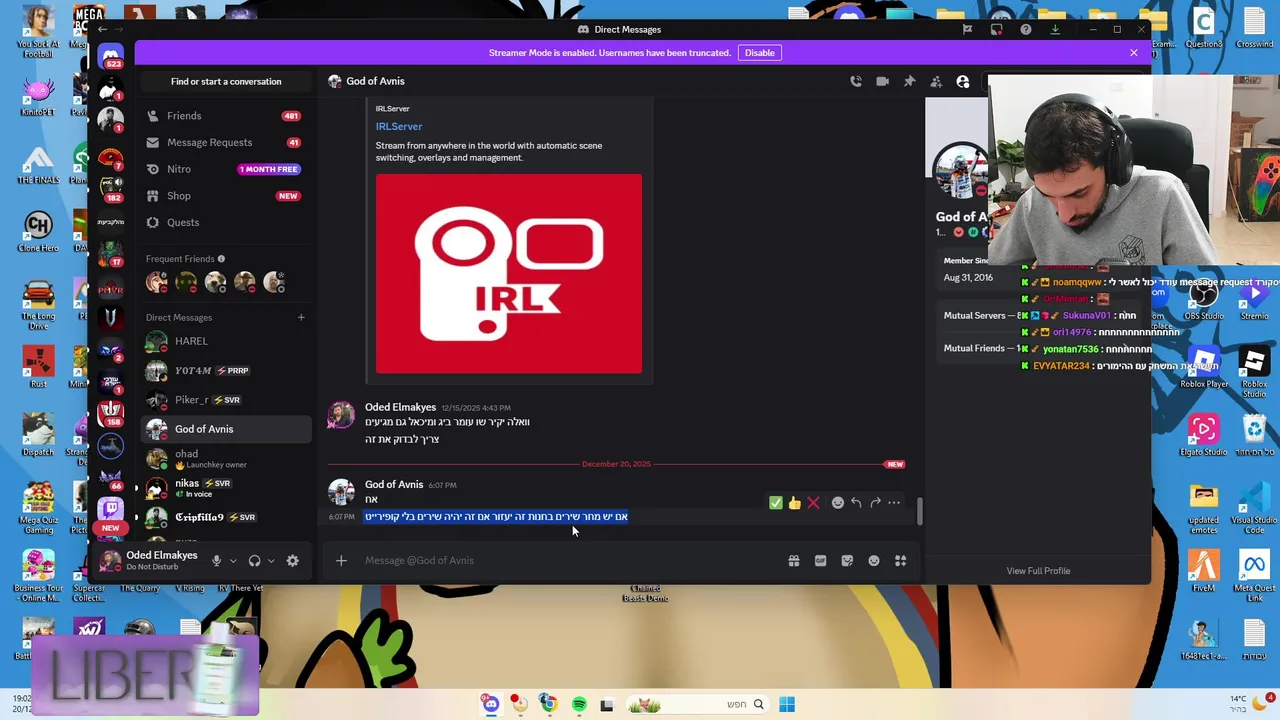The height and width of the screenshot is (720, 1280).
Task: Open add reaction emoji picker on message
Action: (x=838, y=503)
